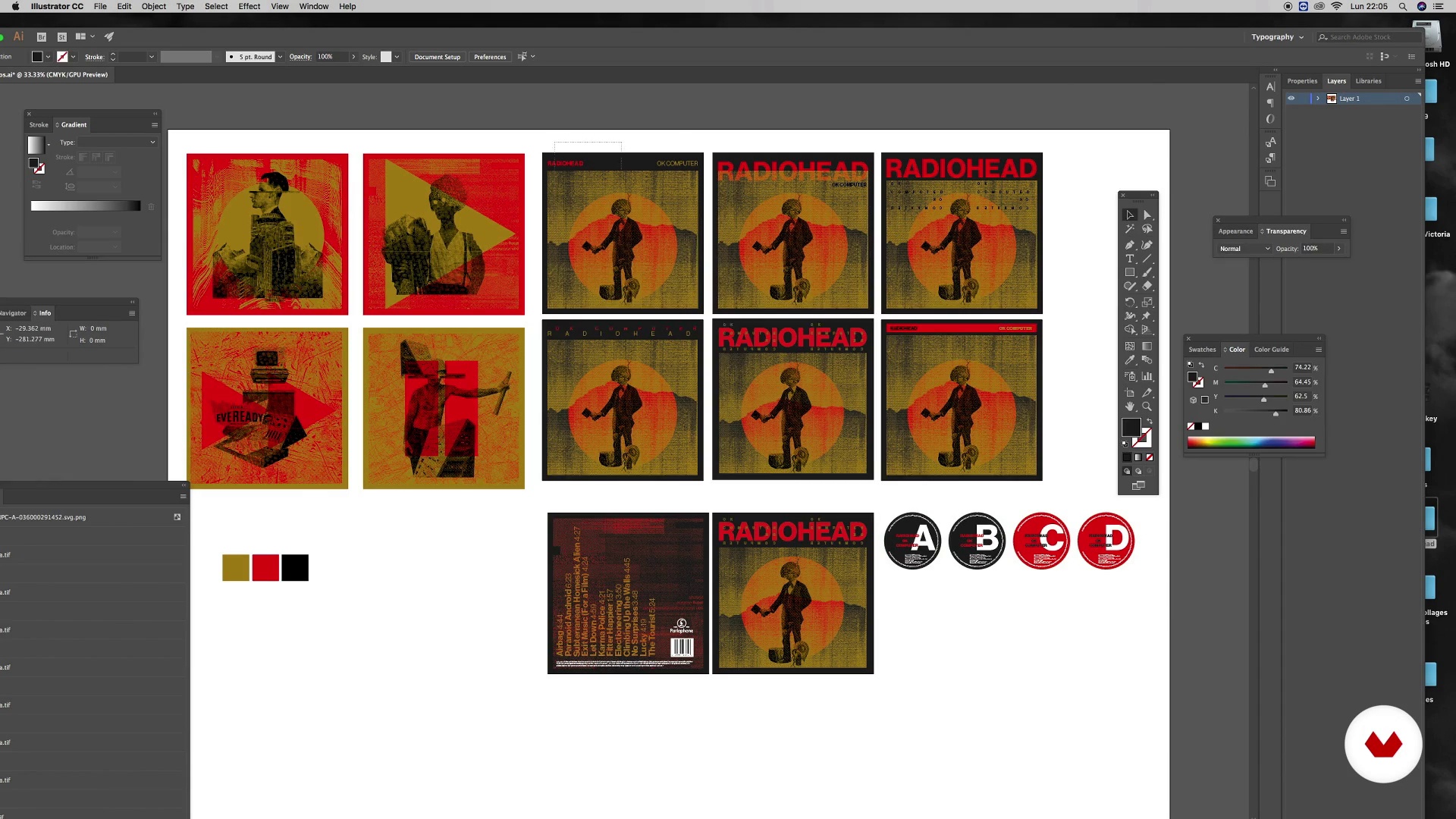Open the Window menu
Screen dimensions: 1456x819
313,6
